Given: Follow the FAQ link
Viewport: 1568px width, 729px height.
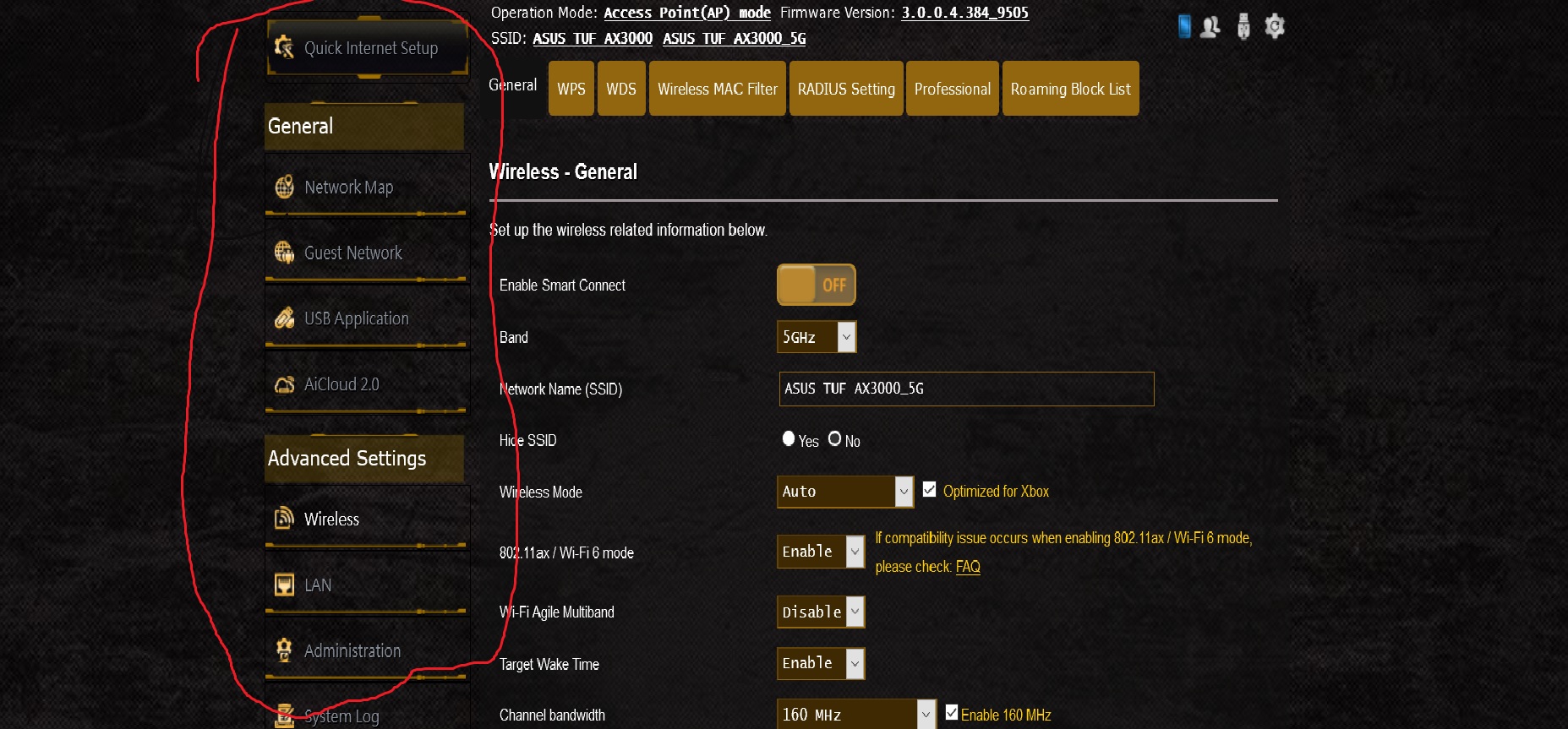Looking at the screenshot, I should pos(968,567).
